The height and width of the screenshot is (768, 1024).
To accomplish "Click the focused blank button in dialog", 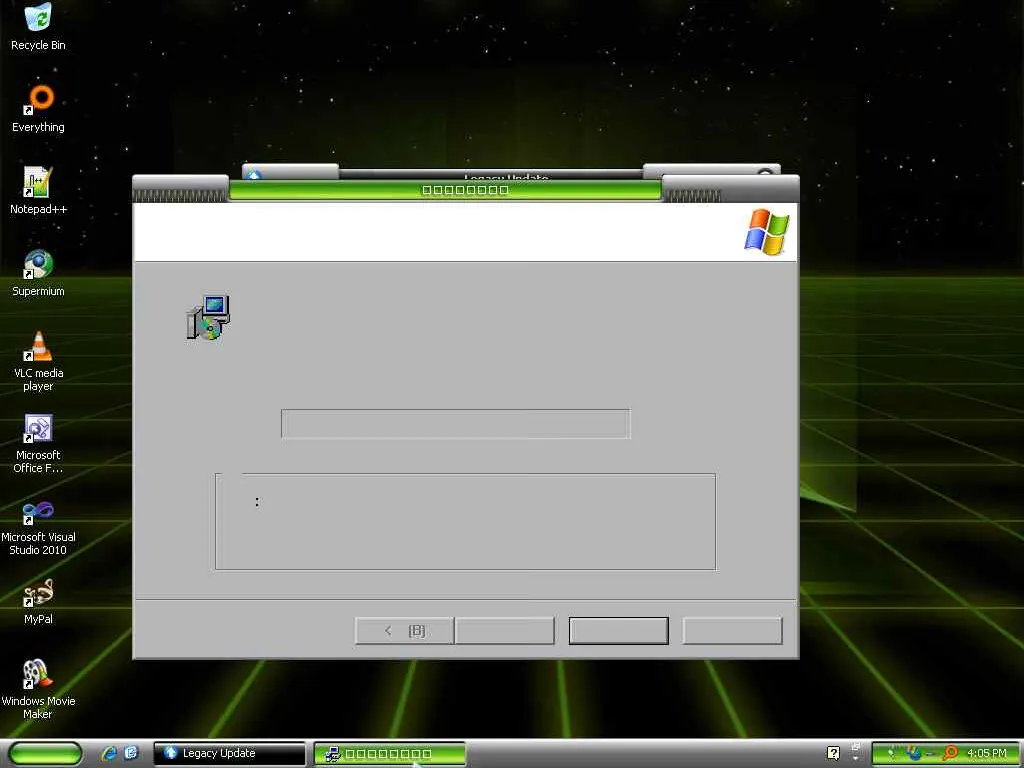I will tap(618, 630).
